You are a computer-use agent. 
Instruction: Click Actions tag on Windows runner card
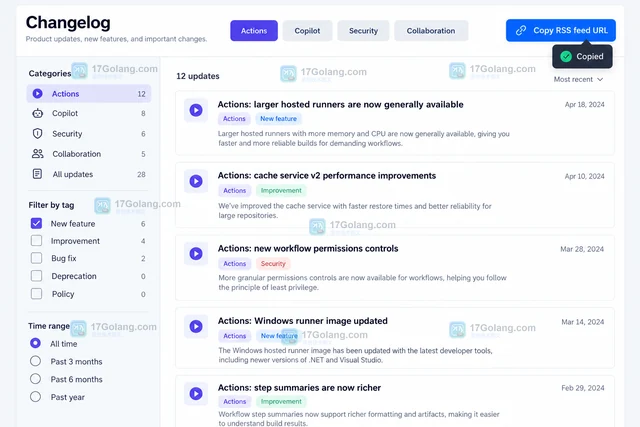coord(235,336)
